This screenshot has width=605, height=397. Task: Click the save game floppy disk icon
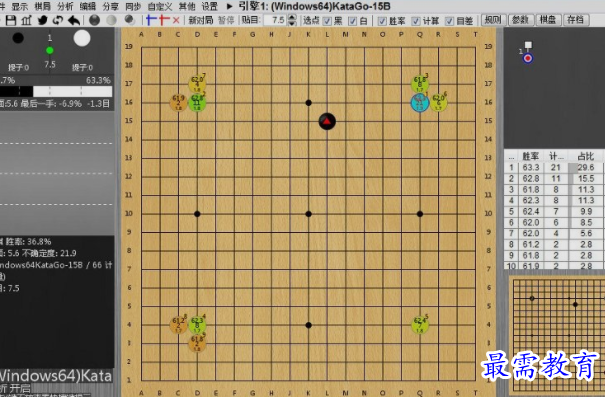[x=10, y=20]
